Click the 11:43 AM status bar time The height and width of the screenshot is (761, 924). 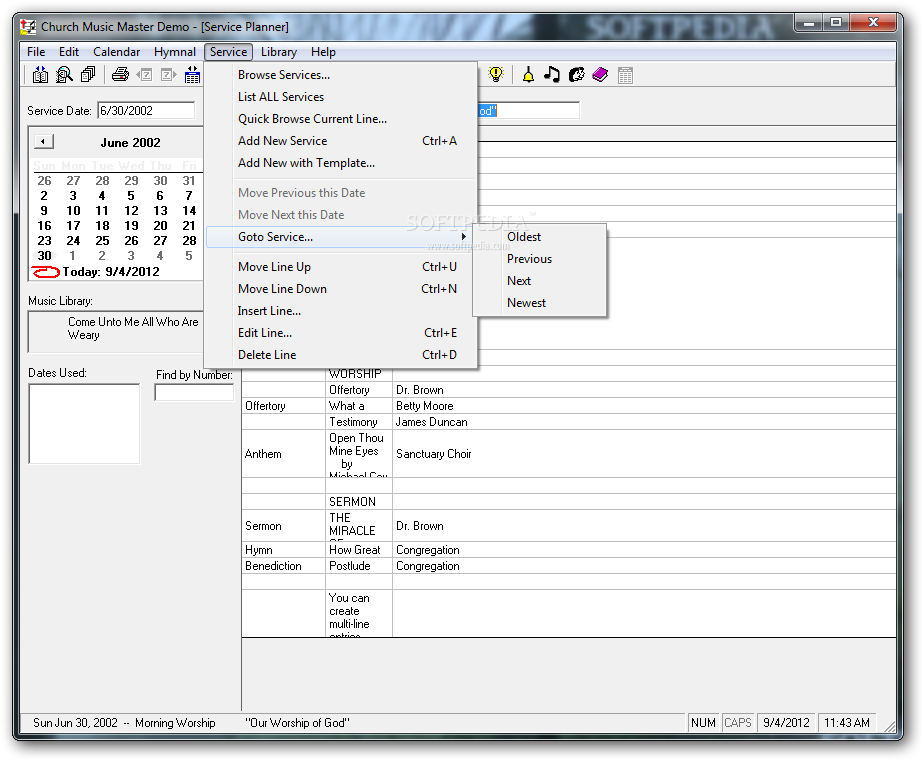click(x=847, y=723)
